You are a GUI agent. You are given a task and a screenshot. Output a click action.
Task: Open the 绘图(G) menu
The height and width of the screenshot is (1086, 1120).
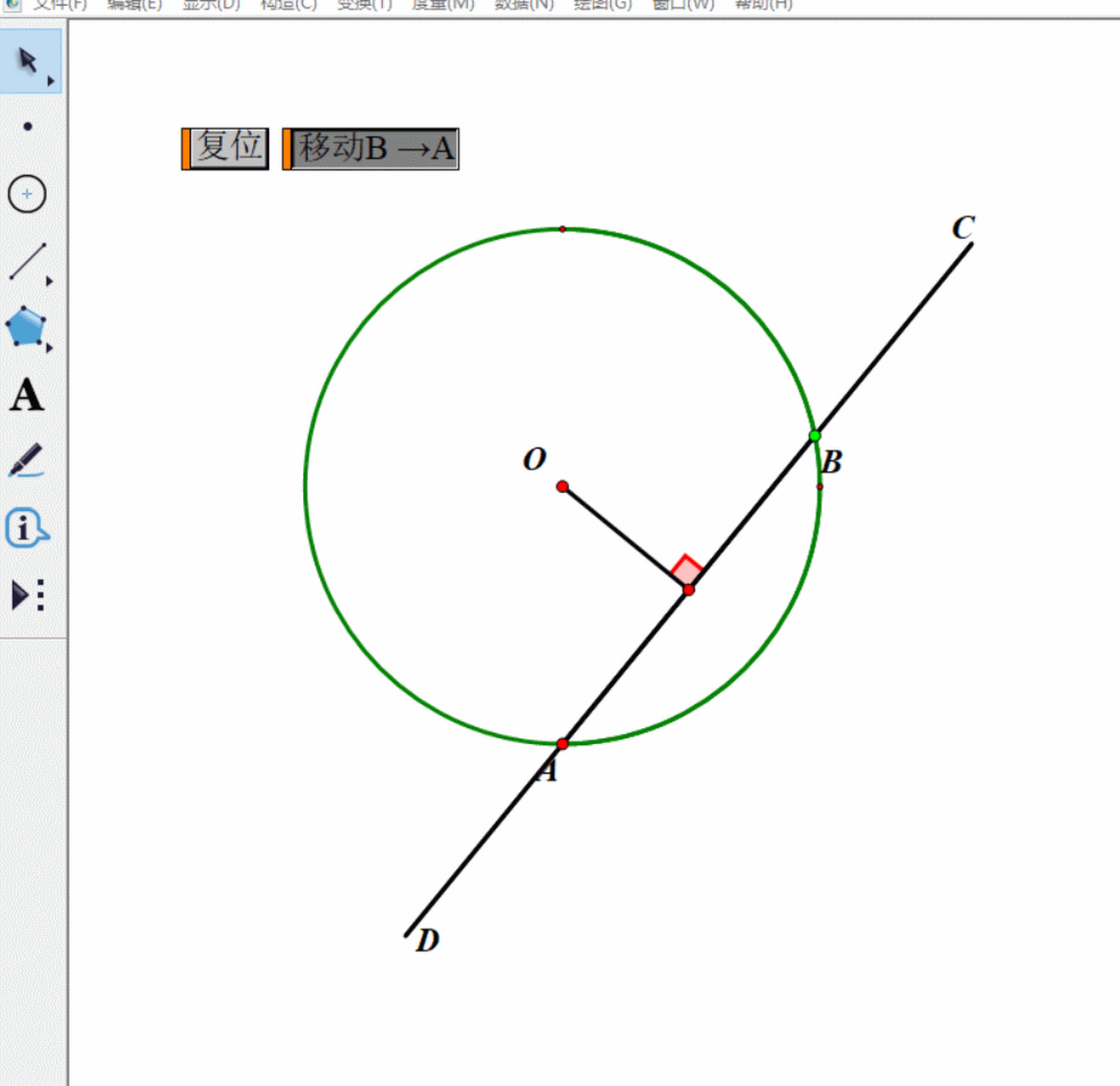click(x=603, y=4)
